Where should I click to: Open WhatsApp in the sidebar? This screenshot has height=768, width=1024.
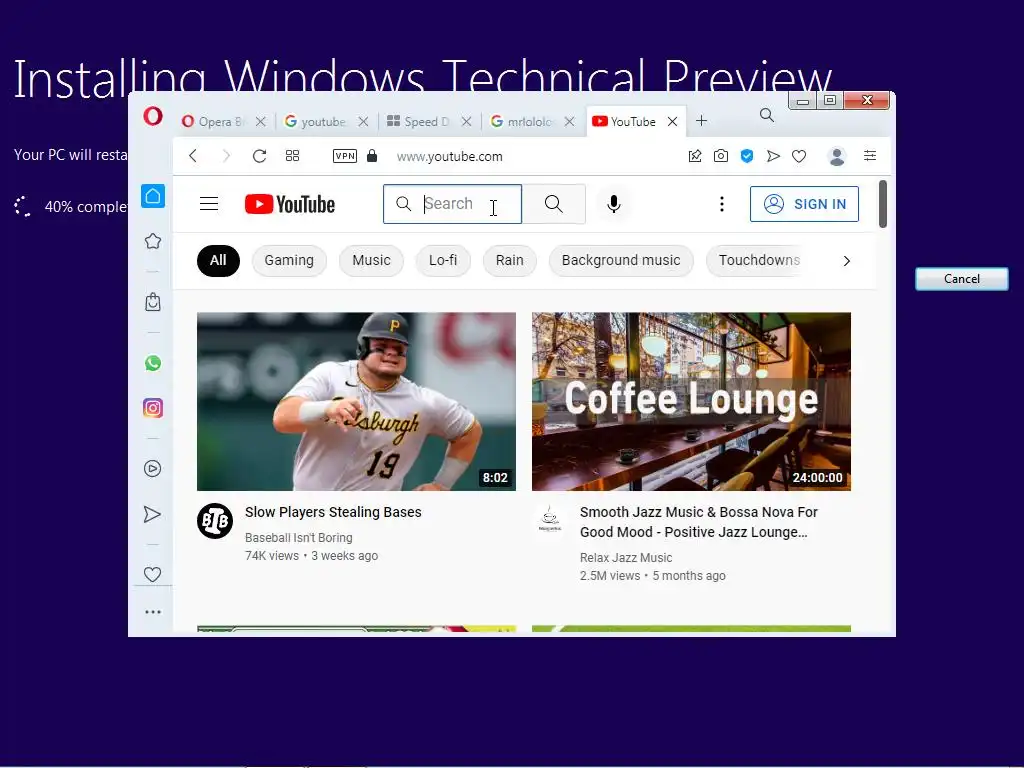tap(153, 363)
